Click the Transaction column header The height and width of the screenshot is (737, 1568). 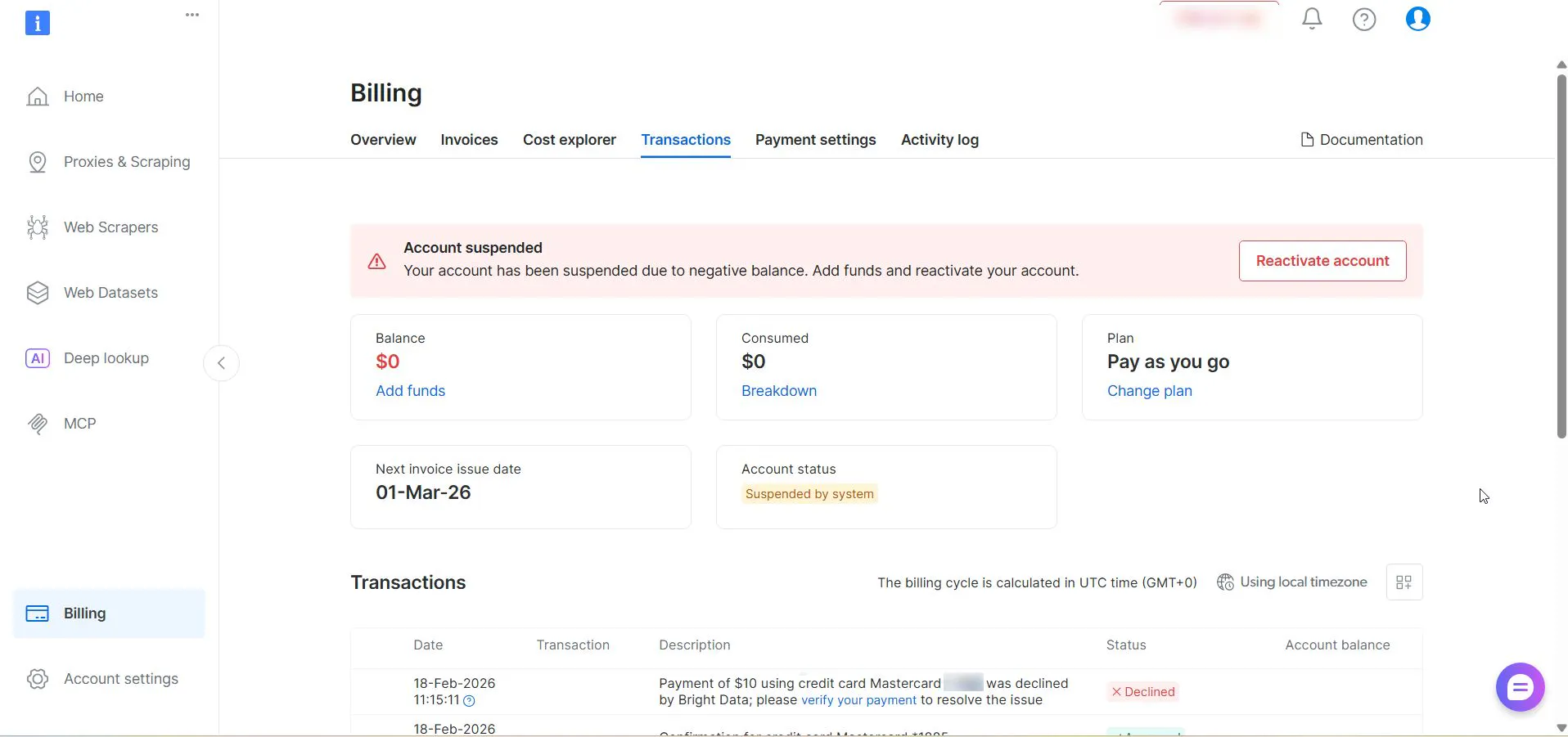tap(573, 645)
